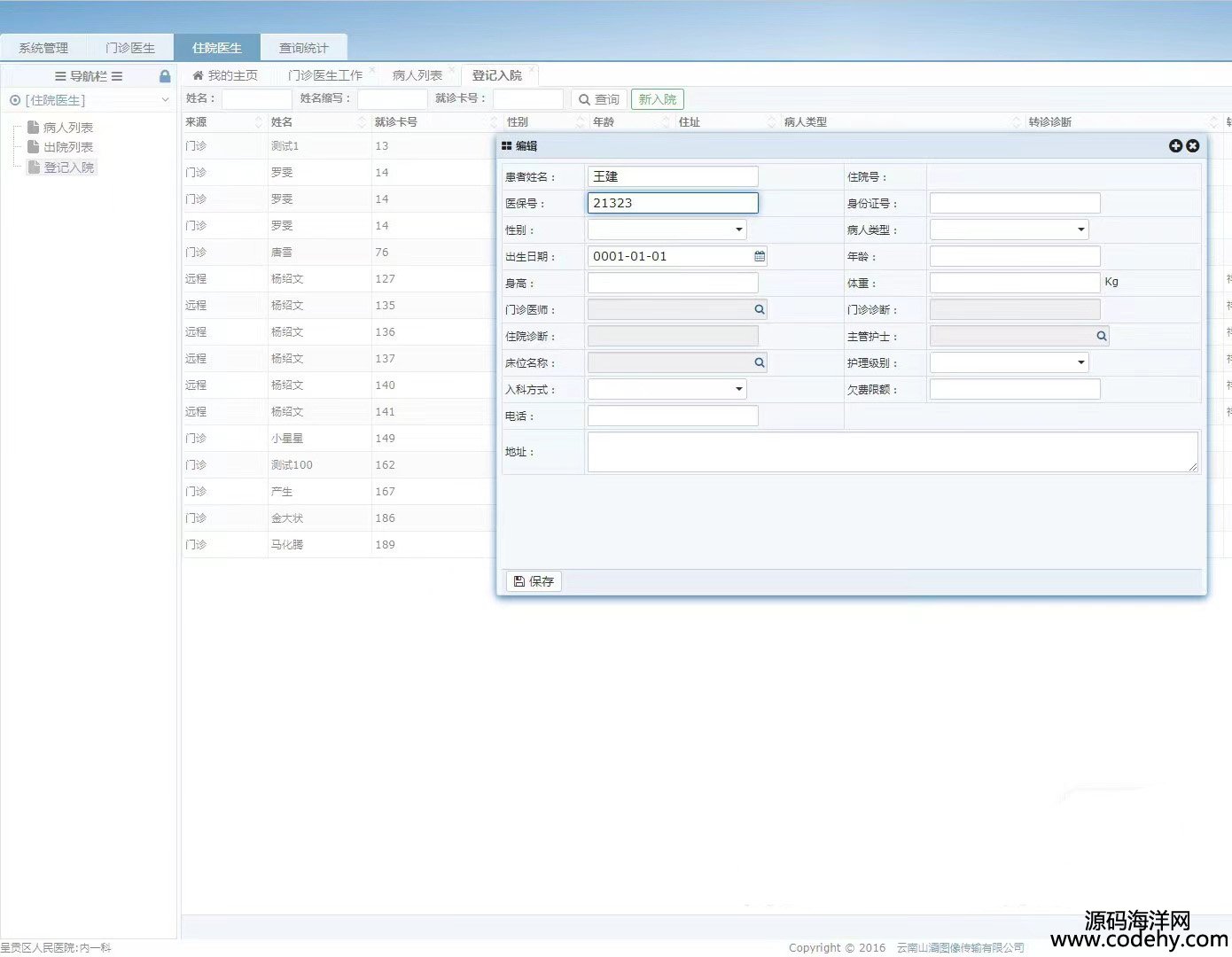The height and width of the screenshot is (957, 1232).
Task: Focus the 姓名 search field in the toolbar
Action: pyautogui.click(x=256, y=99)
